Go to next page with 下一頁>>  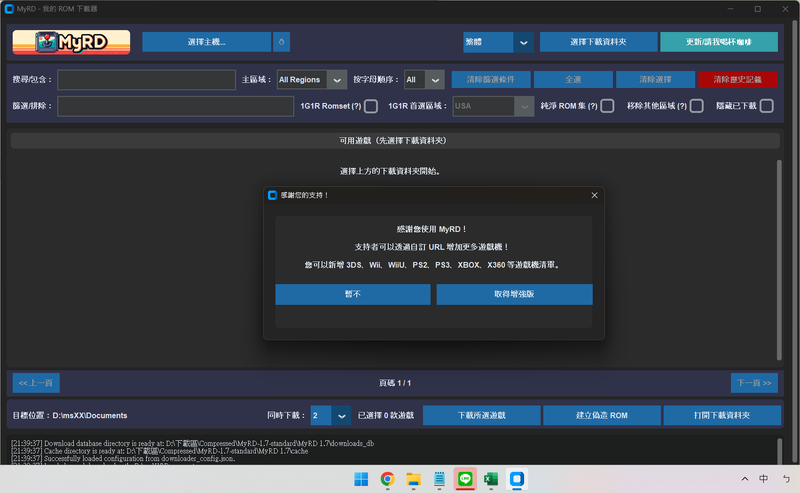[x=754, y=383]
